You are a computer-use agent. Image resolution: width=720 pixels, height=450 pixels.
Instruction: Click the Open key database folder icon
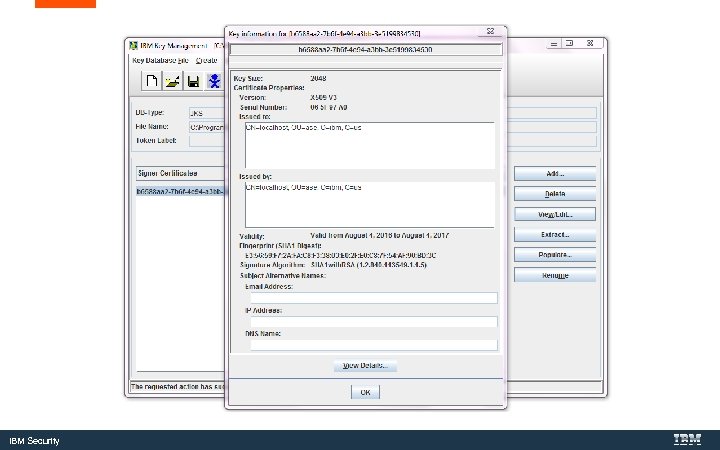coord(173,81)
